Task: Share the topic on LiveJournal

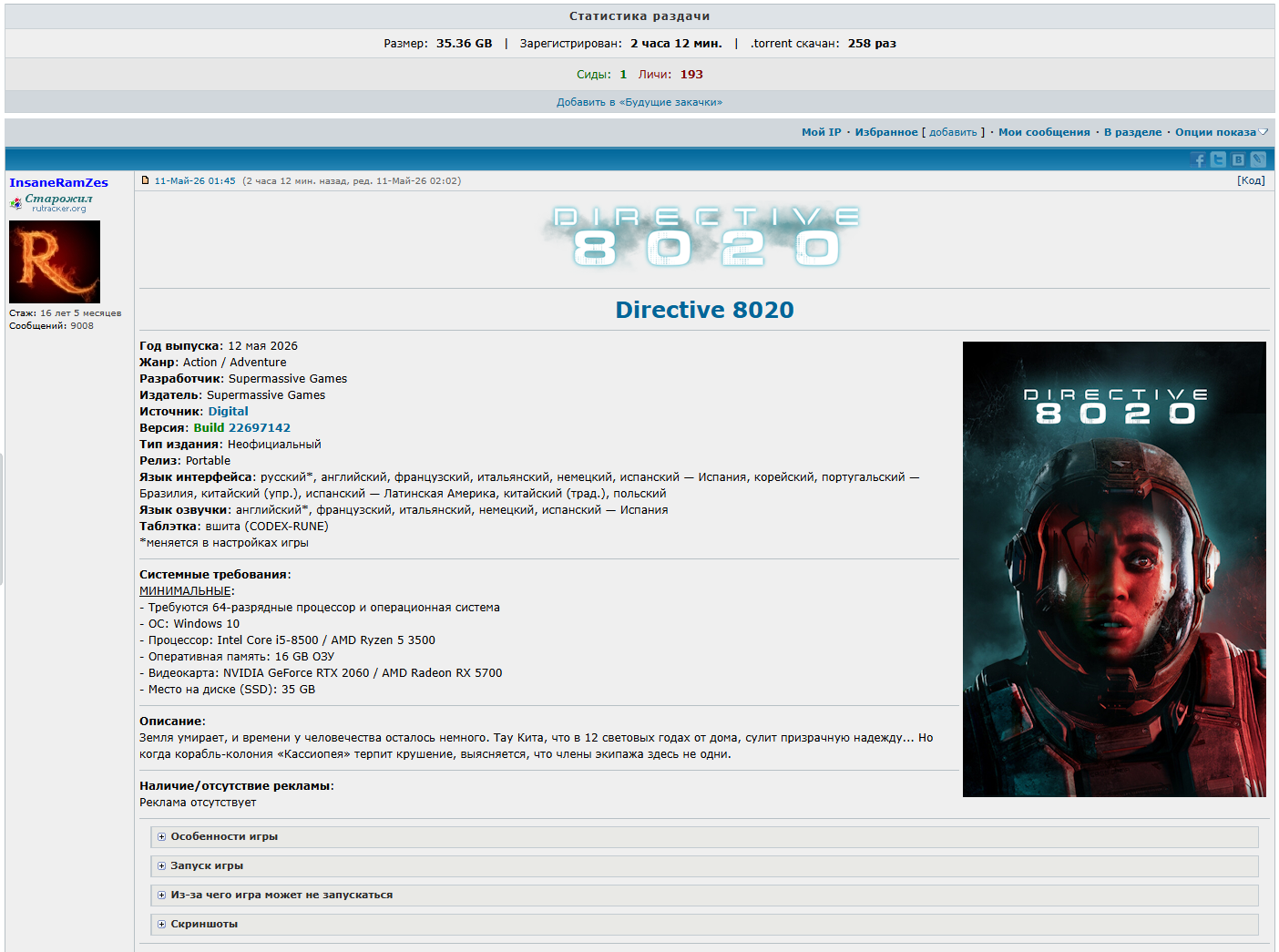Action: click(1258, 159)
